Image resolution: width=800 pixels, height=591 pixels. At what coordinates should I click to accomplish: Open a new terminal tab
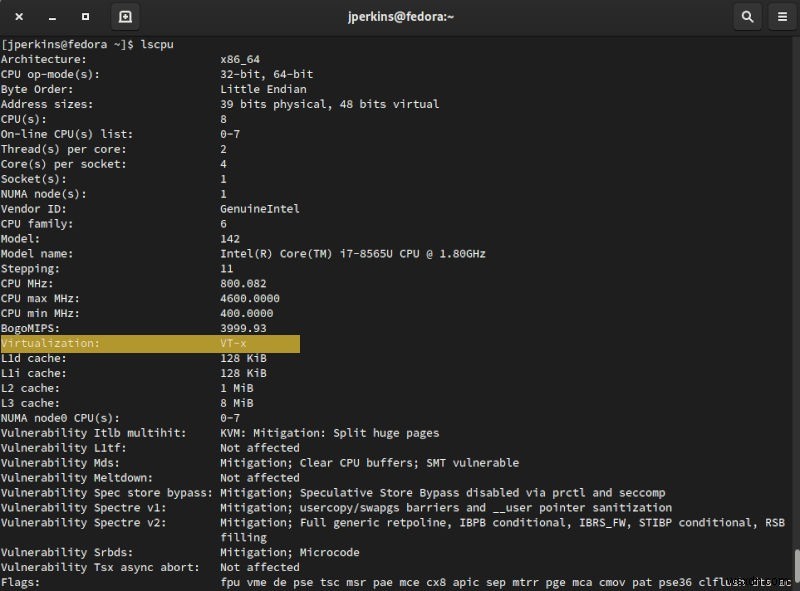click(125, 16)
